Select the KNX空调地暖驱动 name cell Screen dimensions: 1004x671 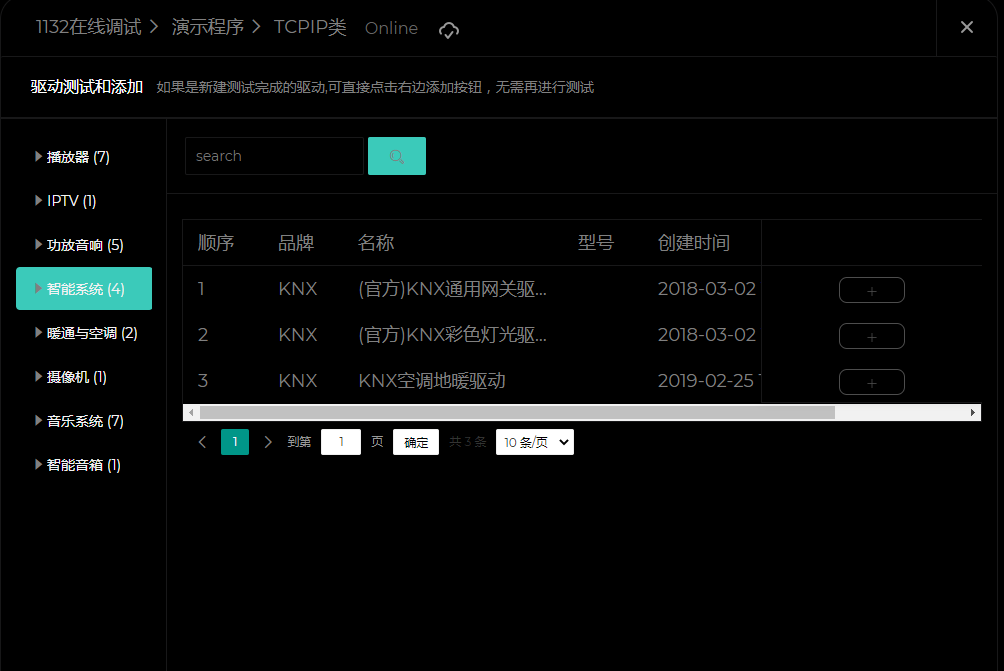pyautogui.click(x=432, y=381)
